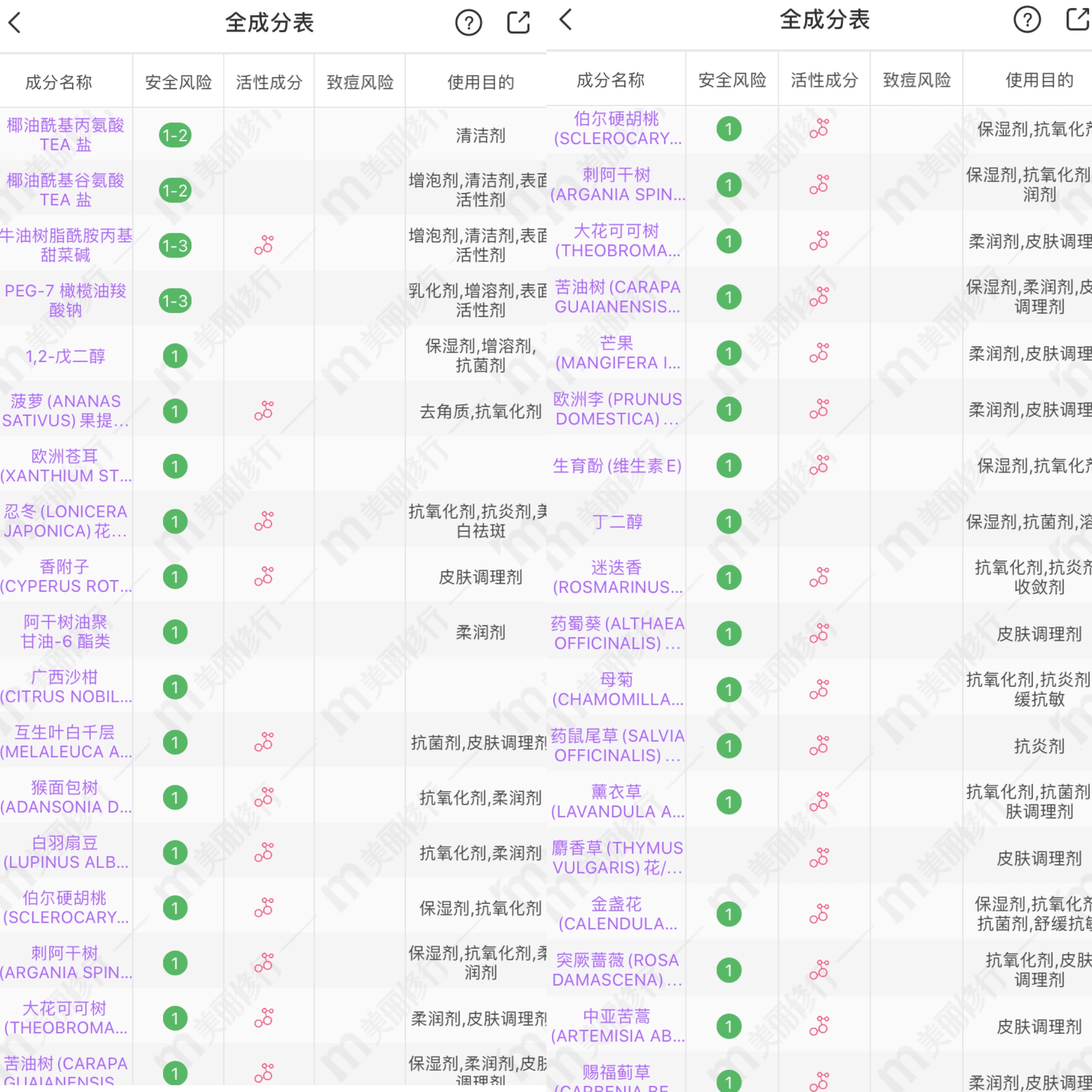Open the help question mark icon
Image resolution: width=1092 pixels, height=1092 pixels.
pyautogui.click(x=468, y=23)
